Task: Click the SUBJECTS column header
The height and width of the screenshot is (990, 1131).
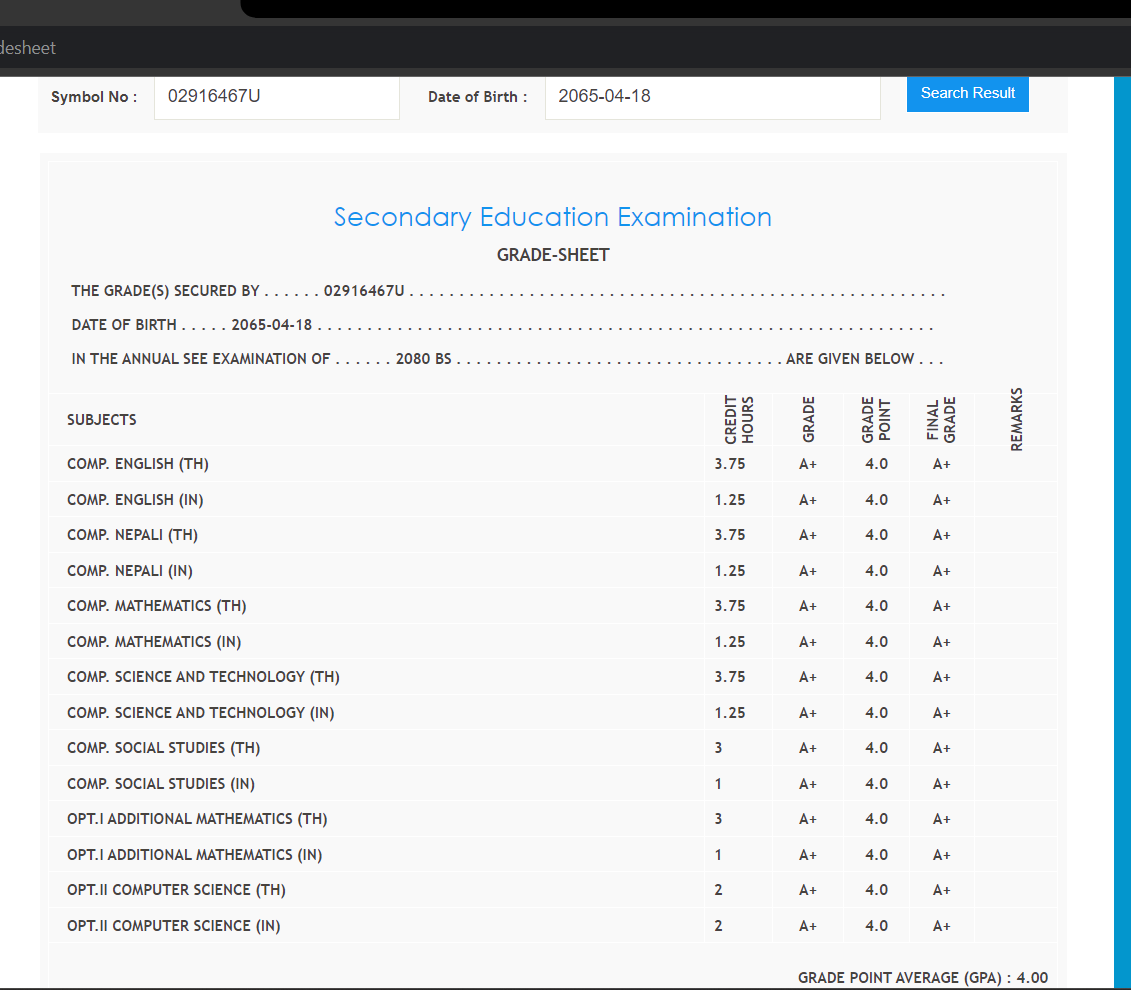Action: [x=102, y=420]
